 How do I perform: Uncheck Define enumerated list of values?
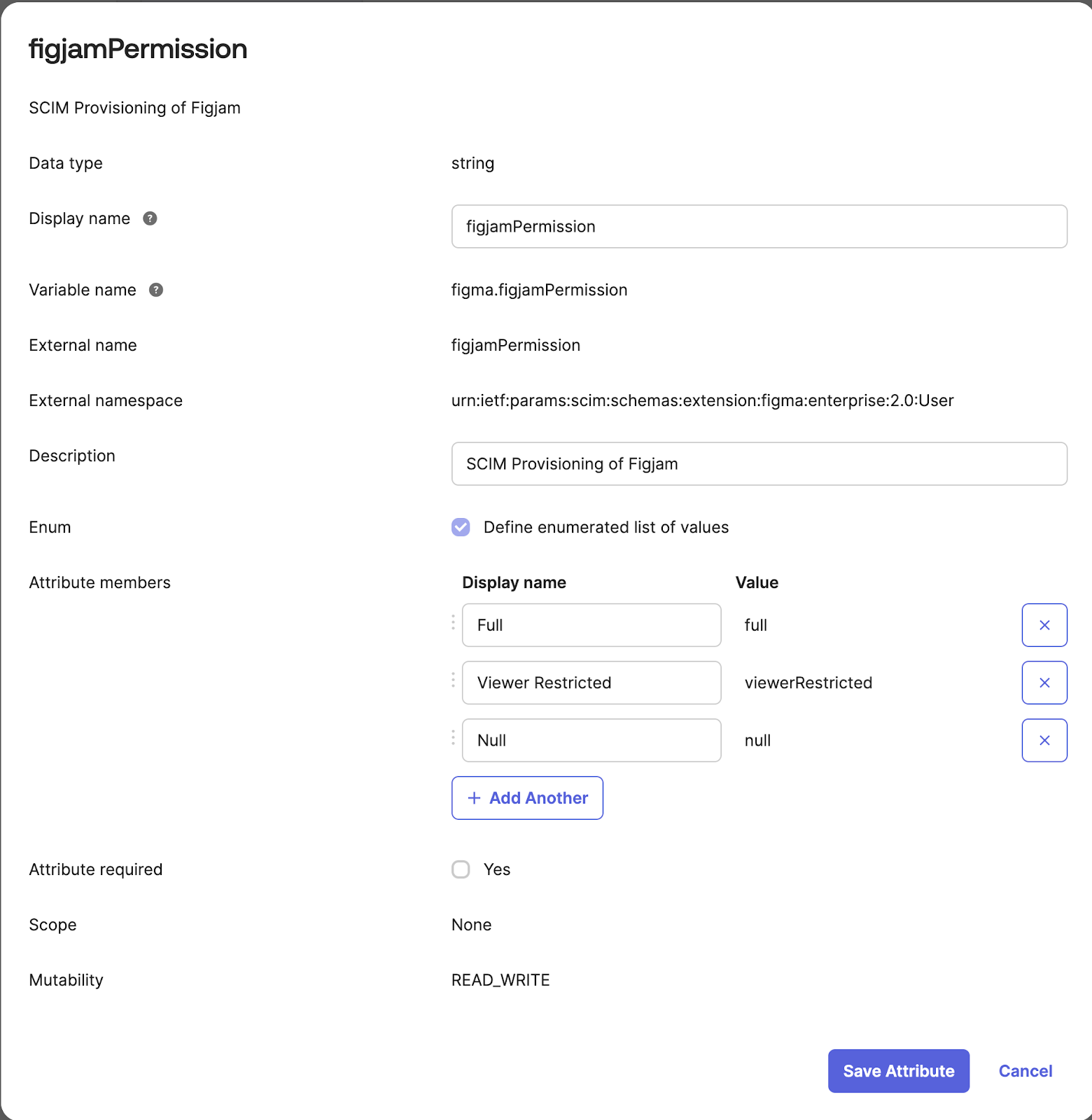(x=461, y=527)
